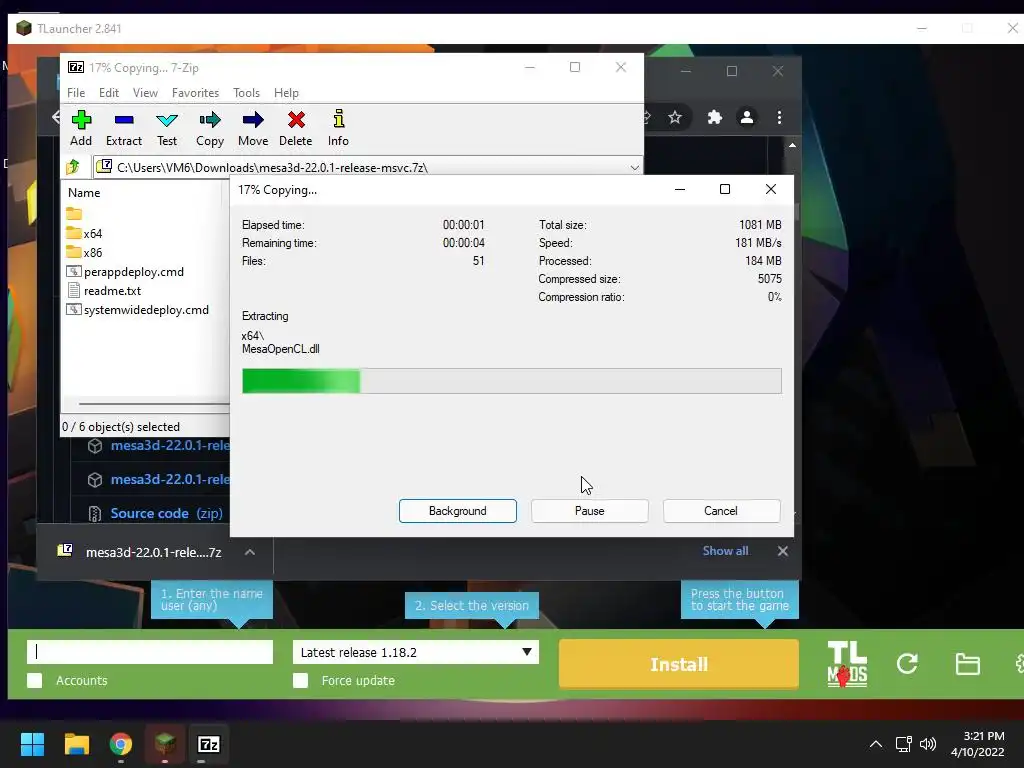Viewport: 1024px width, 768px height.
Task: Open the File menu in 7-Zip
Action: point(76,93)
